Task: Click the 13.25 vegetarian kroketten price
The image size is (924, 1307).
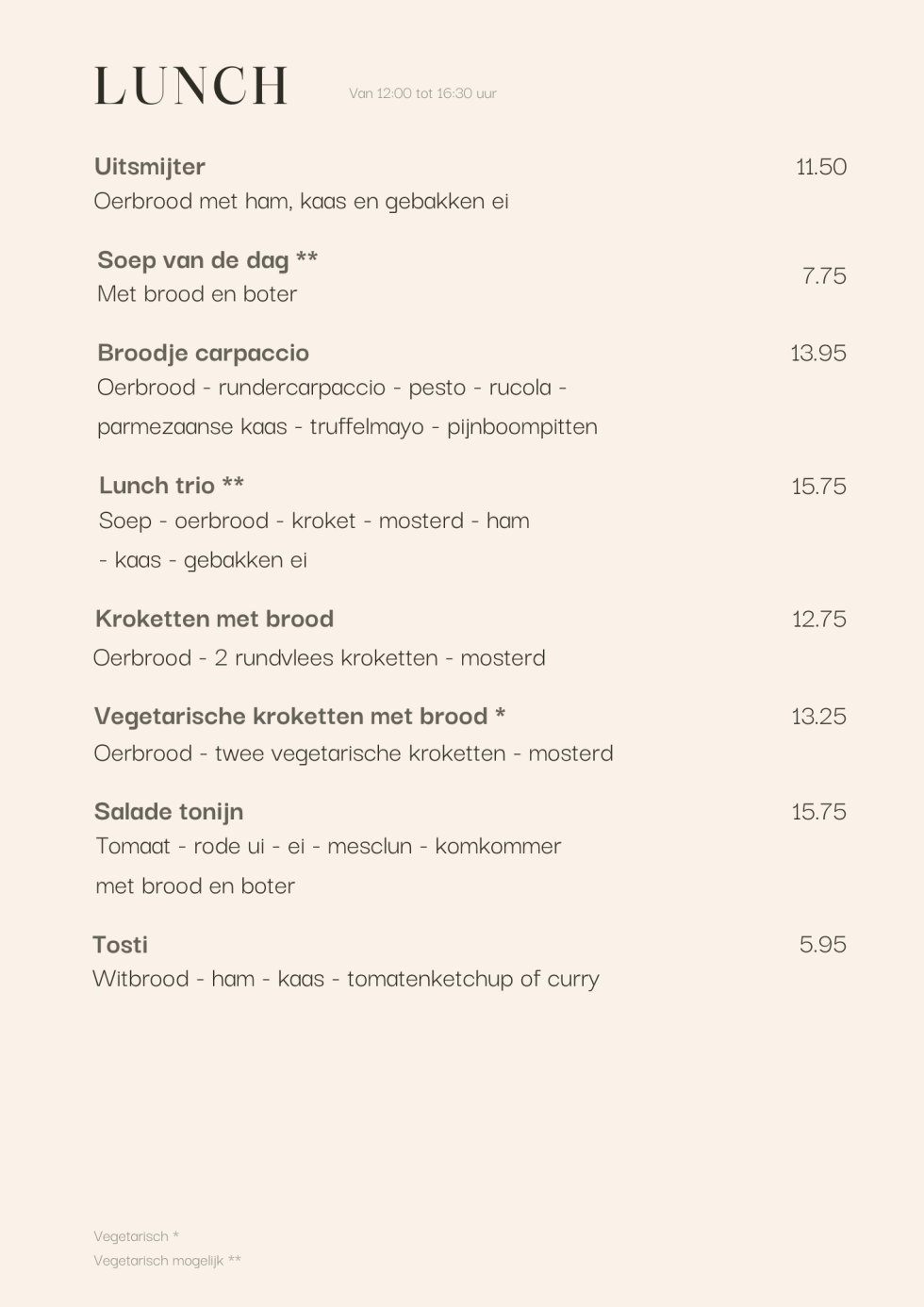Action: click(818, 716)
